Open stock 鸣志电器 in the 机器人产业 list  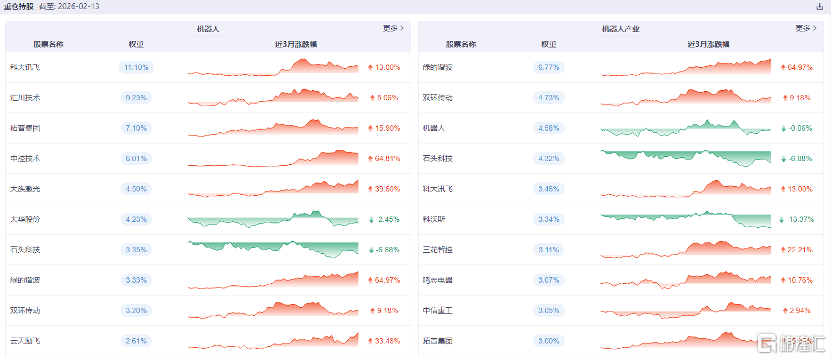438,280
